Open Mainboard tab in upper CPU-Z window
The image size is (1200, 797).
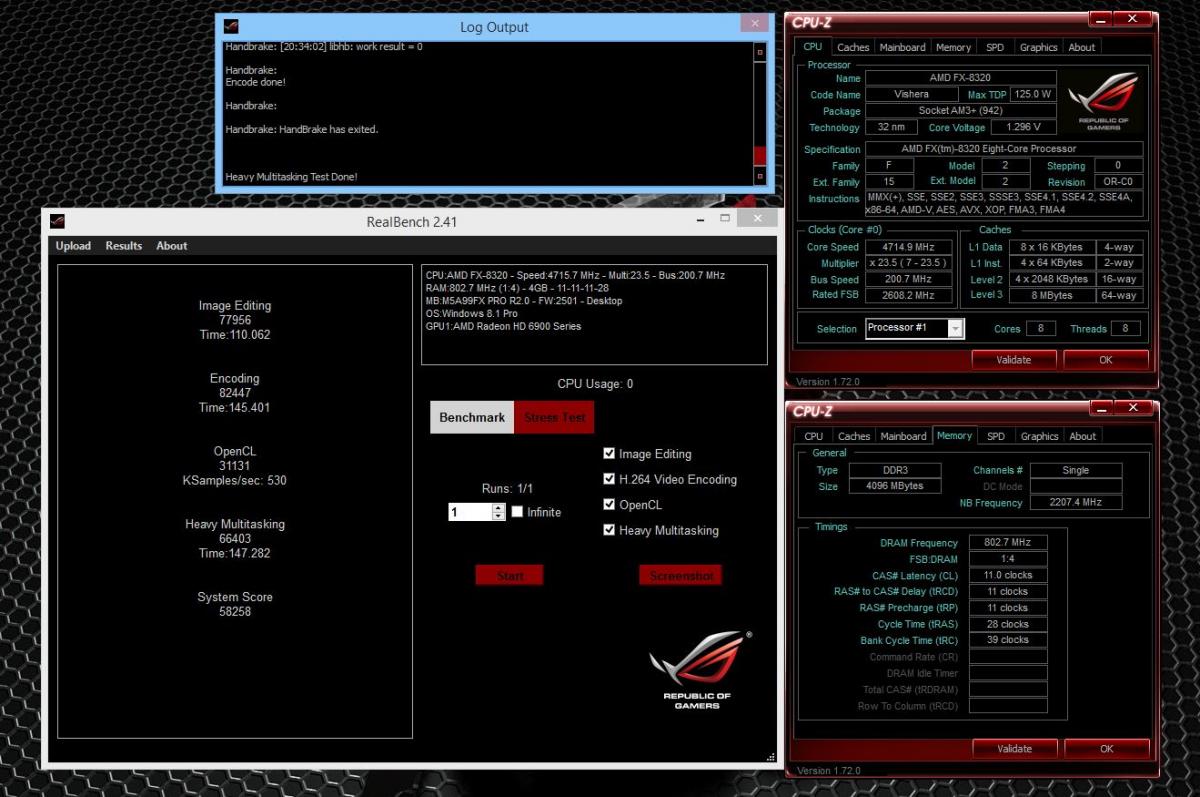[x=902, y=47]
